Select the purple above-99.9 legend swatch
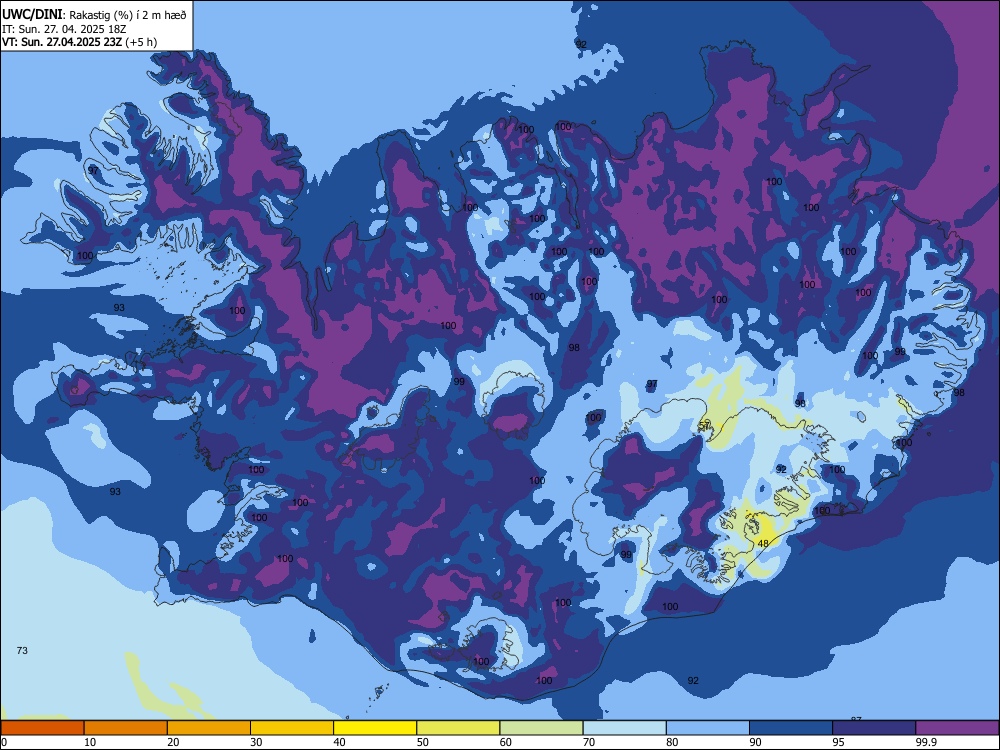The width and height of the screenshot is (1000, 750). (957, 728)
